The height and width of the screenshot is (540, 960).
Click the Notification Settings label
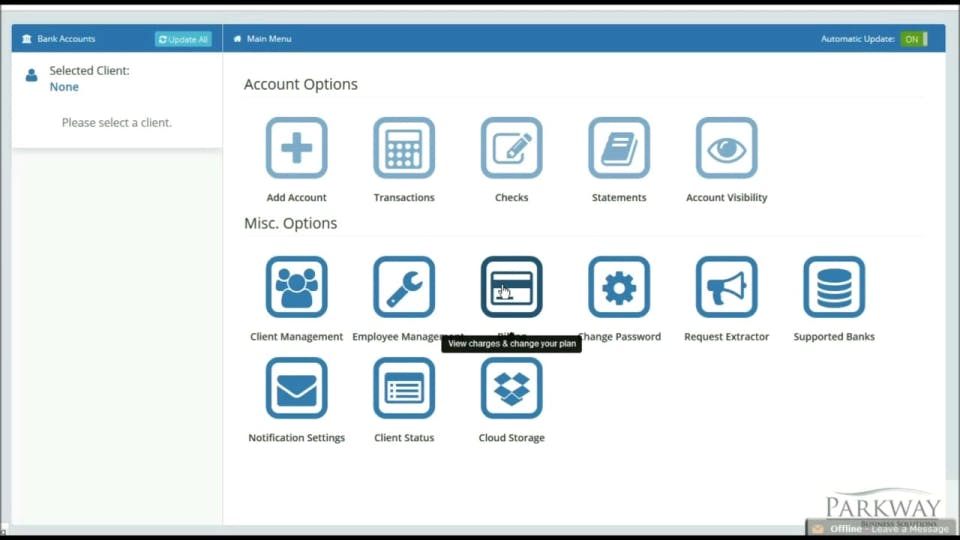(296, 438)
